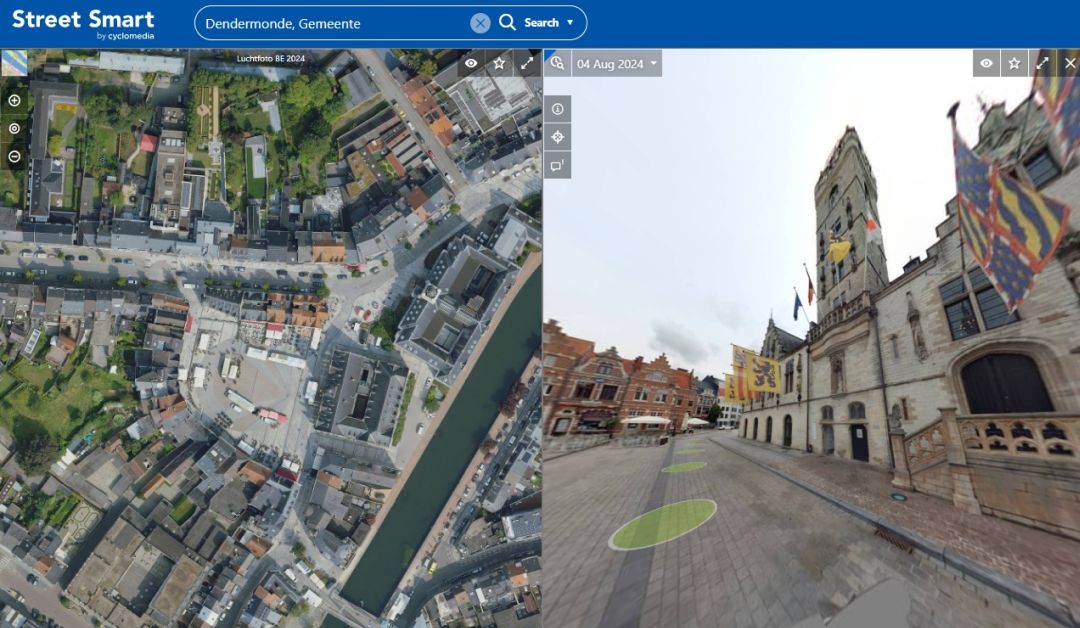Expand the aerial map to fullscreen

[x=527, y=63]
